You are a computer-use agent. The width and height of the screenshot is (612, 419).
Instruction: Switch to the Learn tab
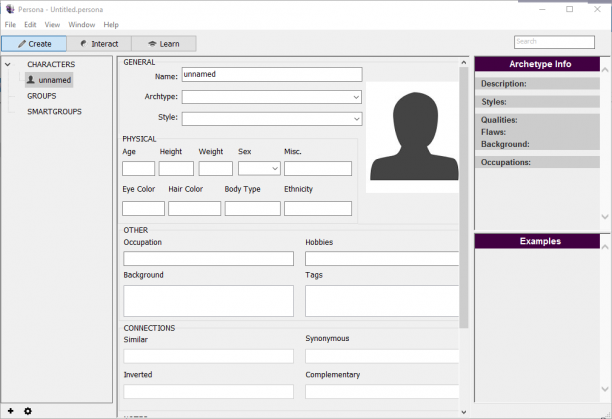(164, 44)
